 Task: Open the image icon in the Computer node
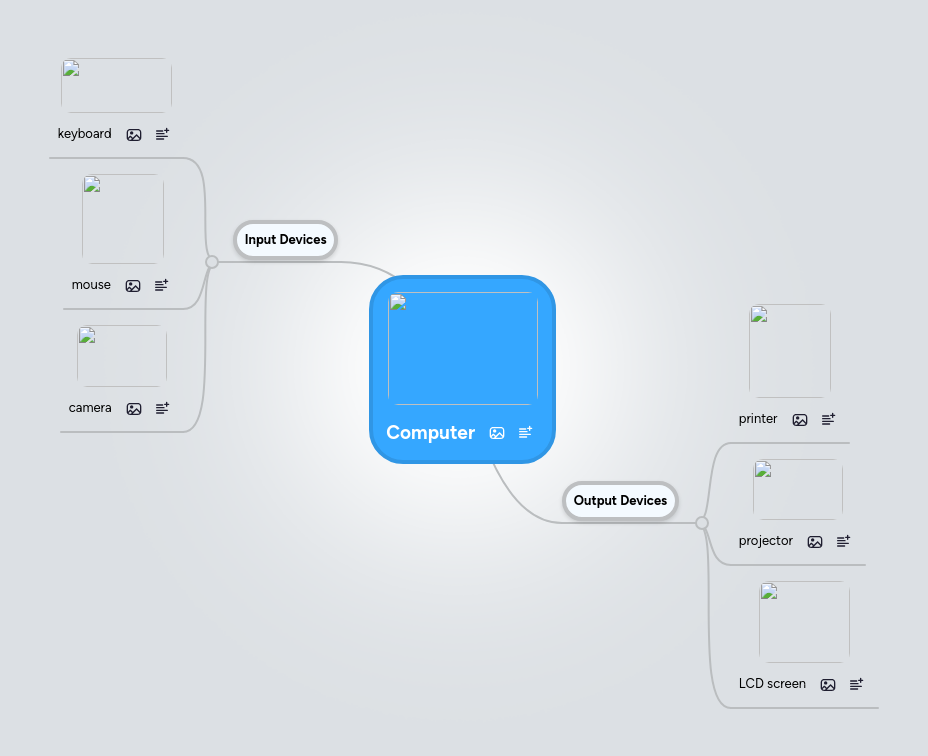(497, 433)
